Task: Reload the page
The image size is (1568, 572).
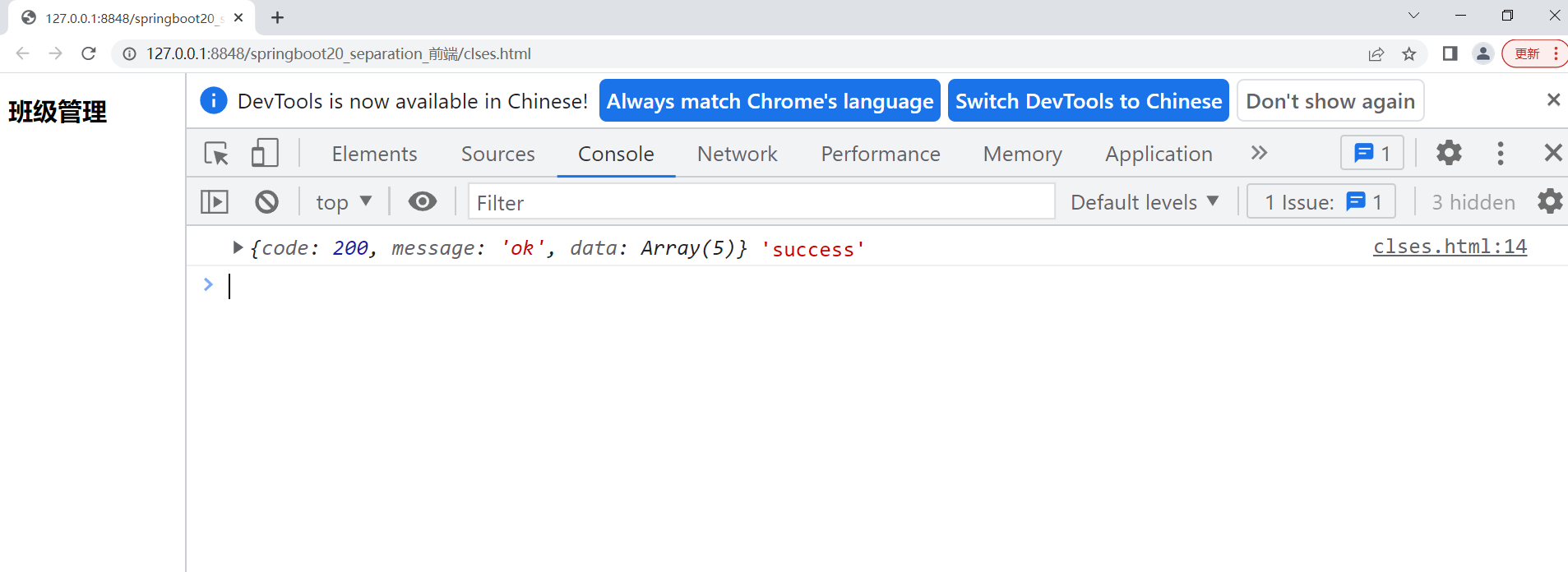Action: click(89, 53)
